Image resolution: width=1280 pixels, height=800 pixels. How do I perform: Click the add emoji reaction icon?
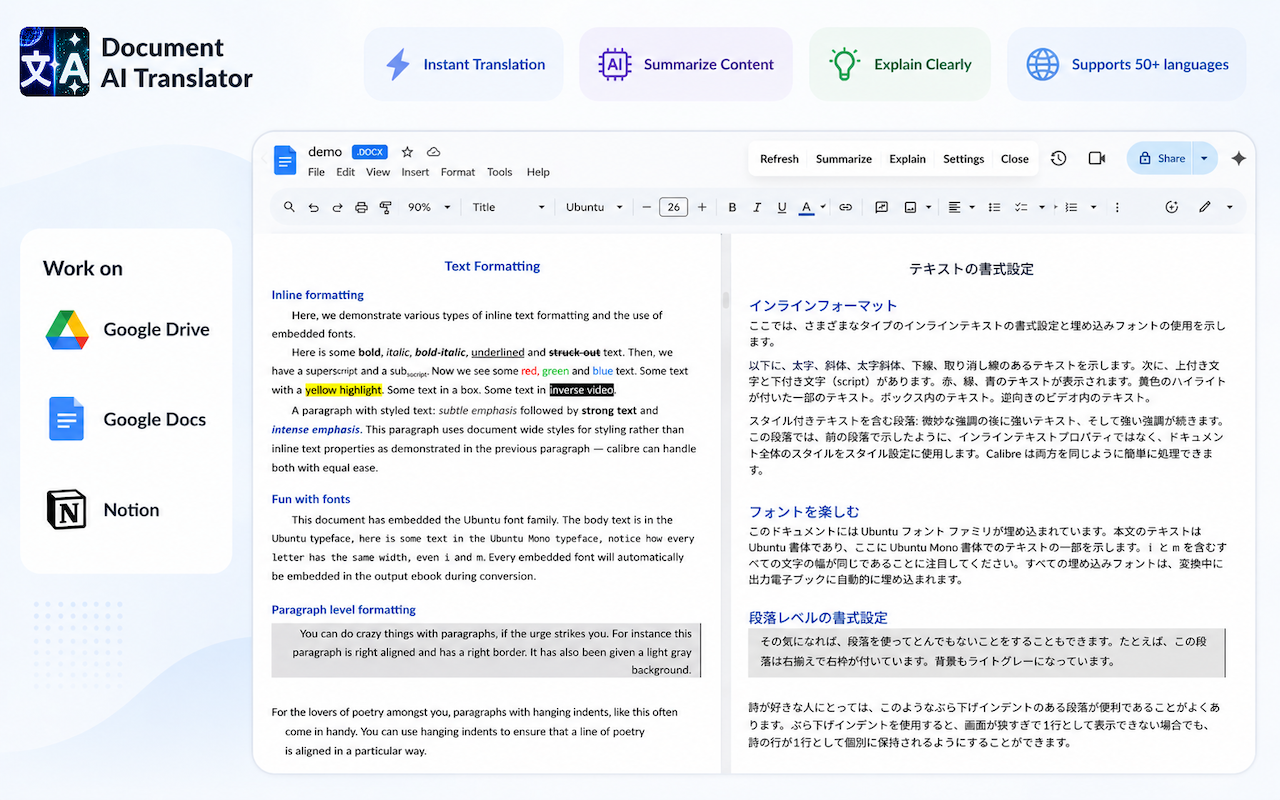(x=1172, y=207)
